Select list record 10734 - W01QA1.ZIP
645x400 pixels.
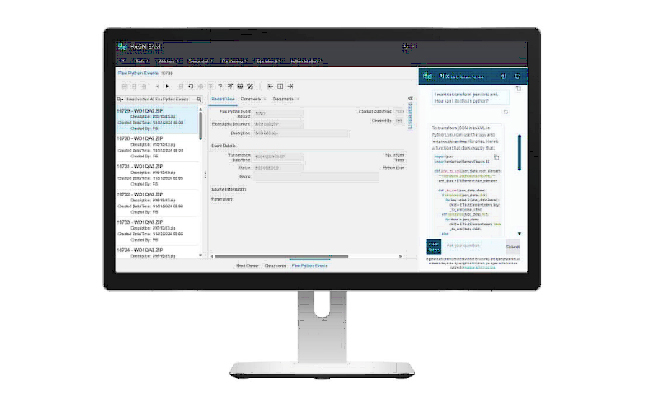158,252
